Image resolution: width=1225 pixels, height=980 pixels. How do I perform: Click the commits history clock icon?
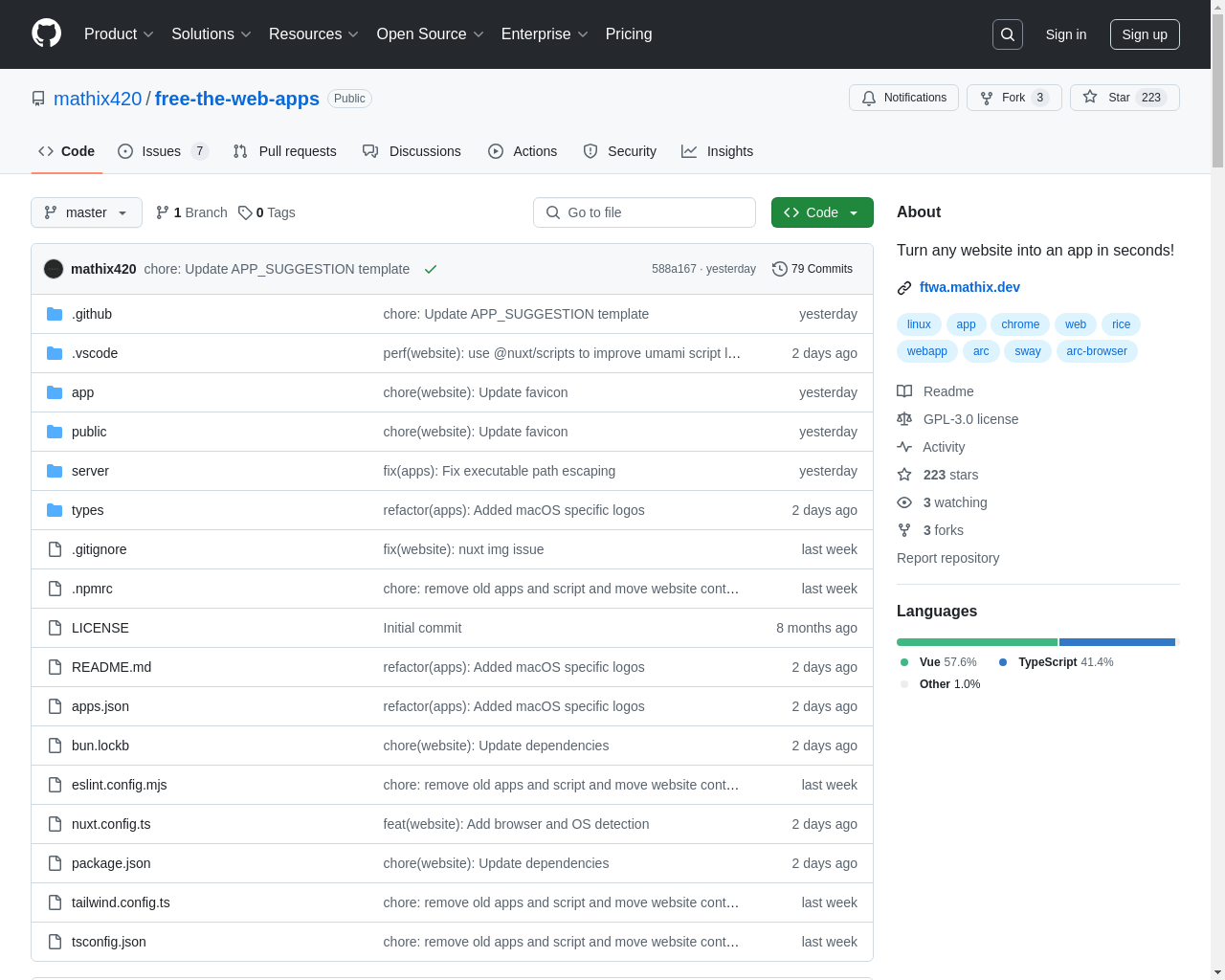tap(780, 269)
